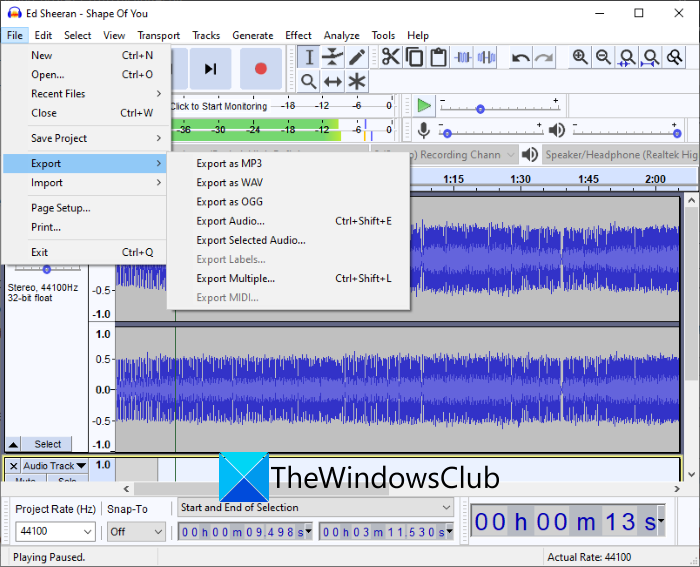The height and width of the screenshot is (567, 700).
Task: Click the Fit Project to Width icon
Action: tap(651, 57)
